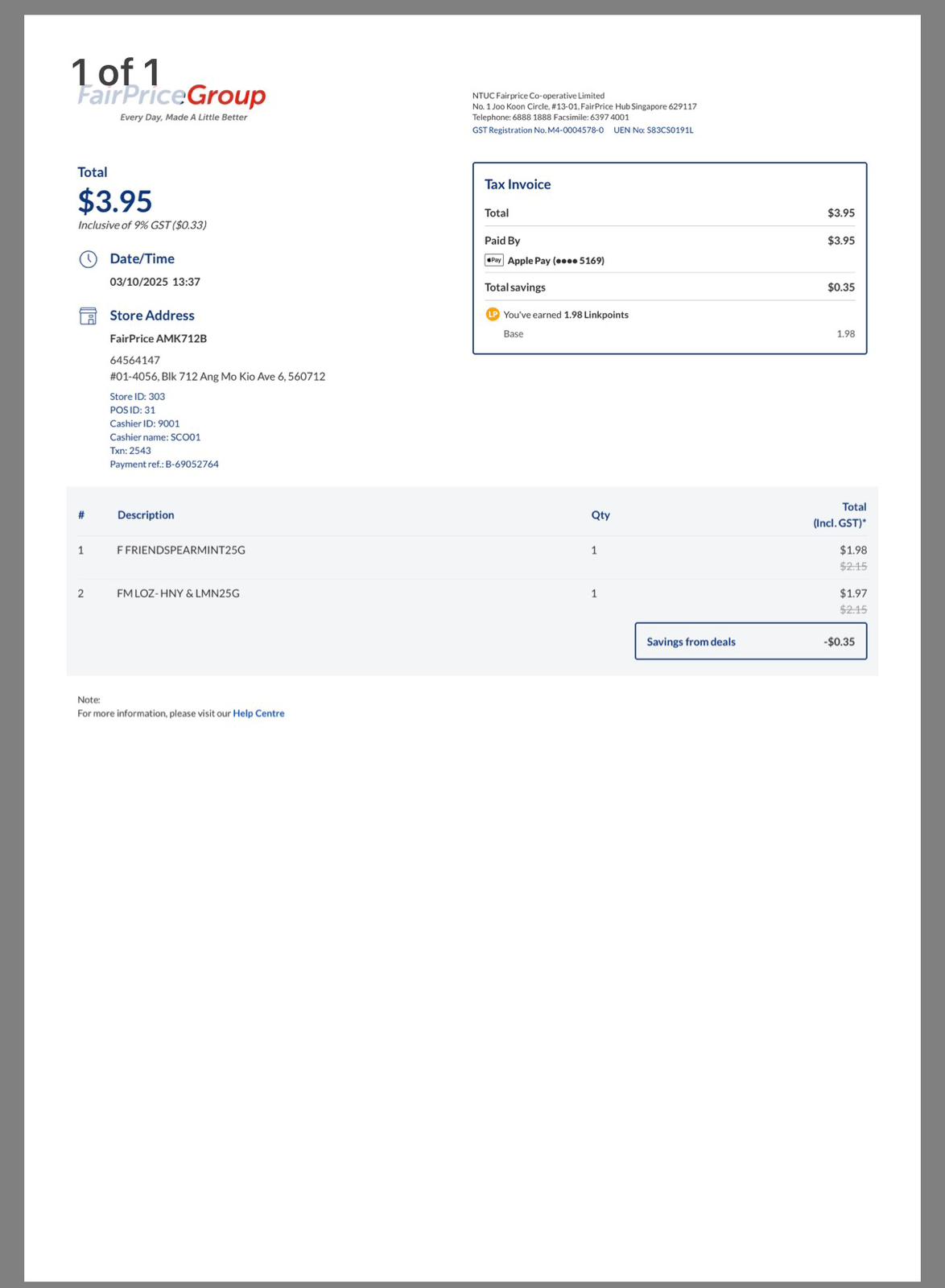Click the Store ID: 303 text
Image resolution: width=945 pixels, height=1288 pixels.
coord(138,397)
